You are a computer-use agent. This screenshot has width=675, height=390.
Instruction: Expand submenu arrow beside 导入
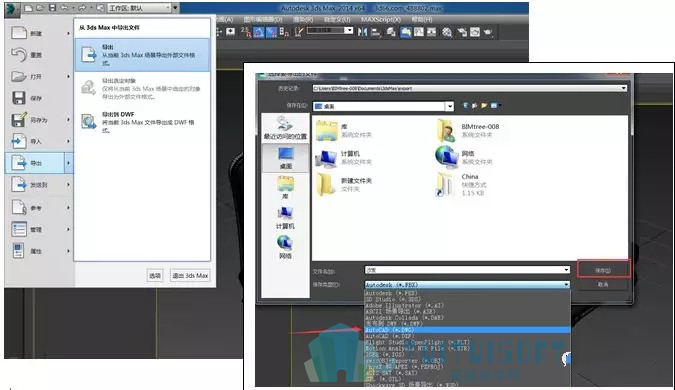[x=68, y=141]
